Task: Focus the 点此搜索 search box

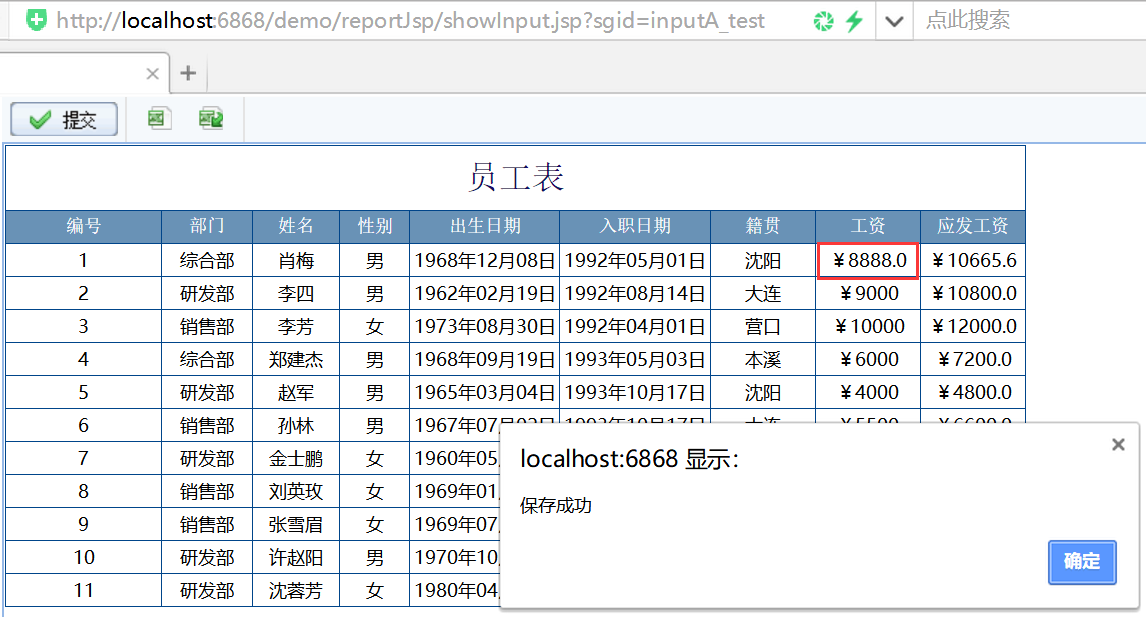Action: [1031, 20]
